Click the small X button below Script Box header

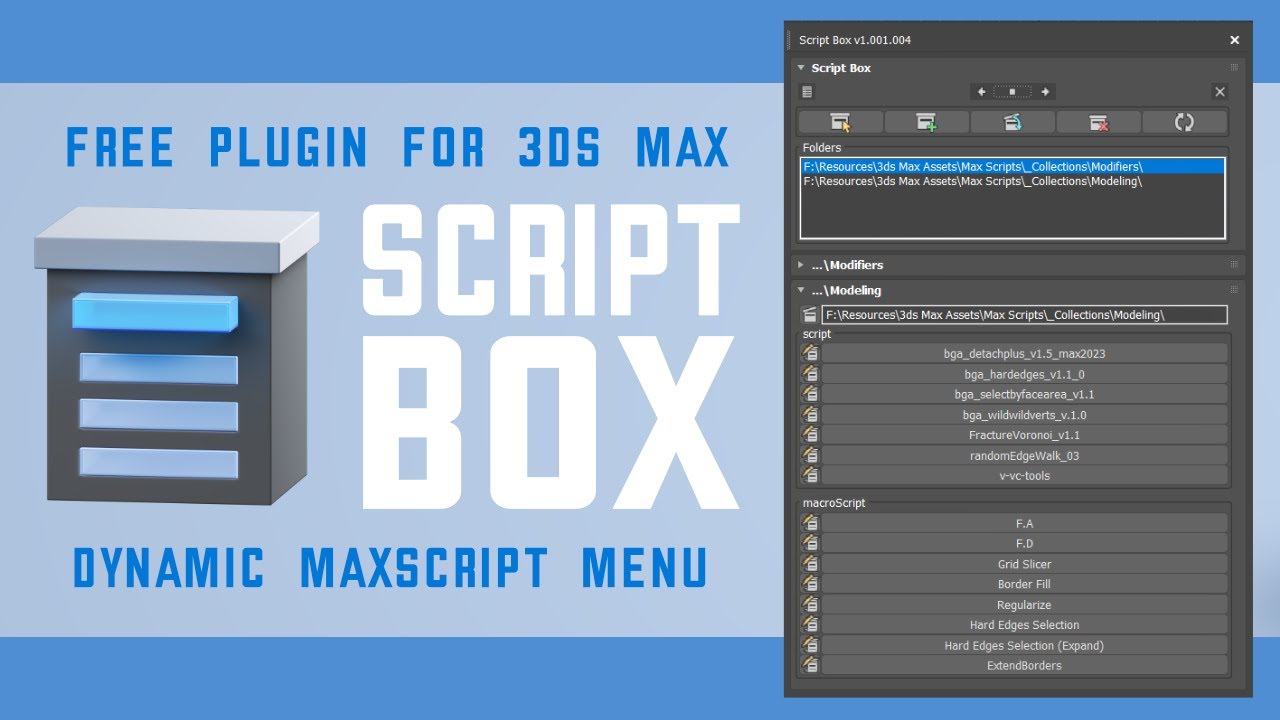(1219, 92)
